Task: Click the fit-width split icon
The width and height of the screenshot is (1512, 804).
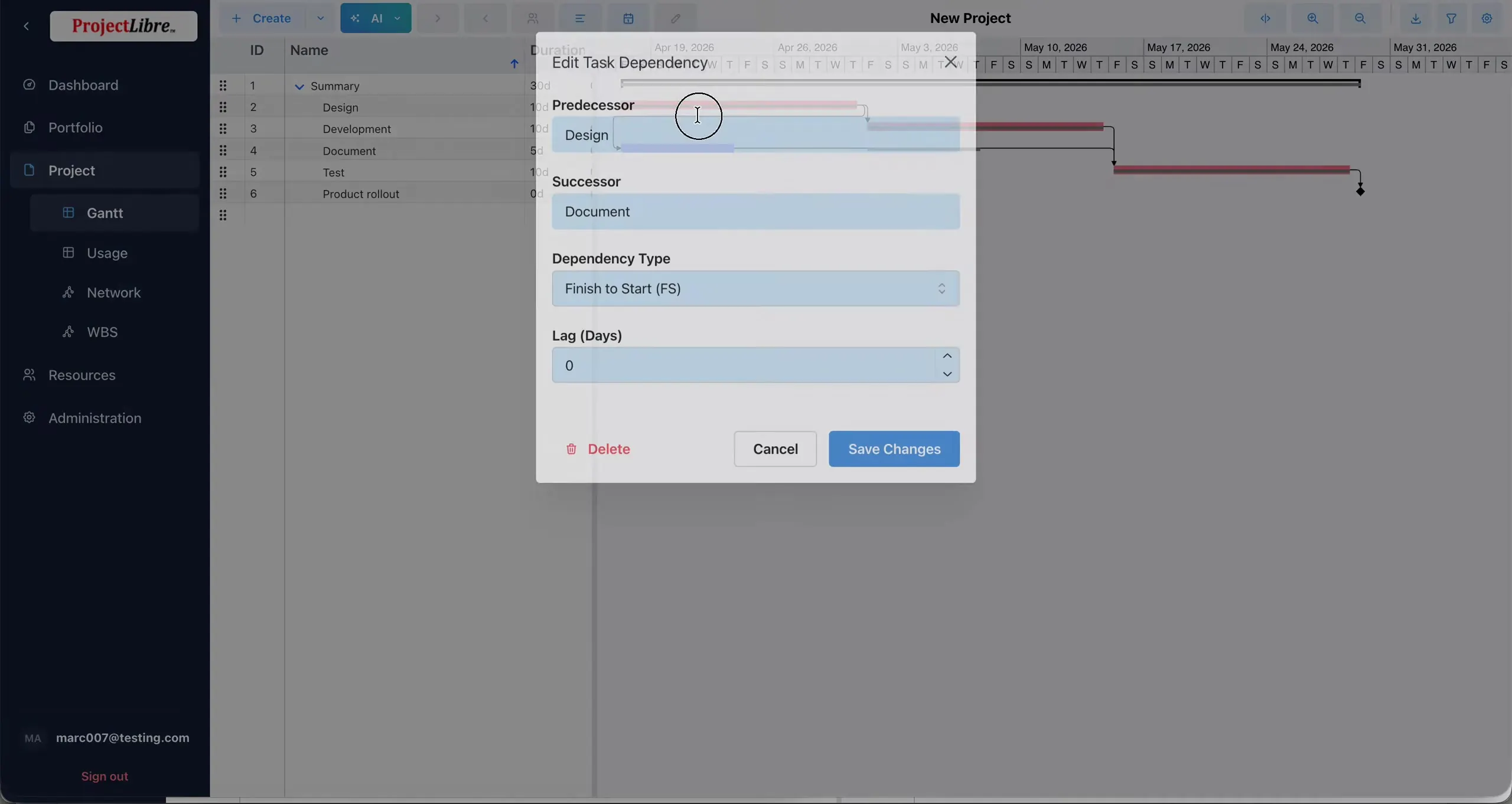Action: click(1265, 18)
